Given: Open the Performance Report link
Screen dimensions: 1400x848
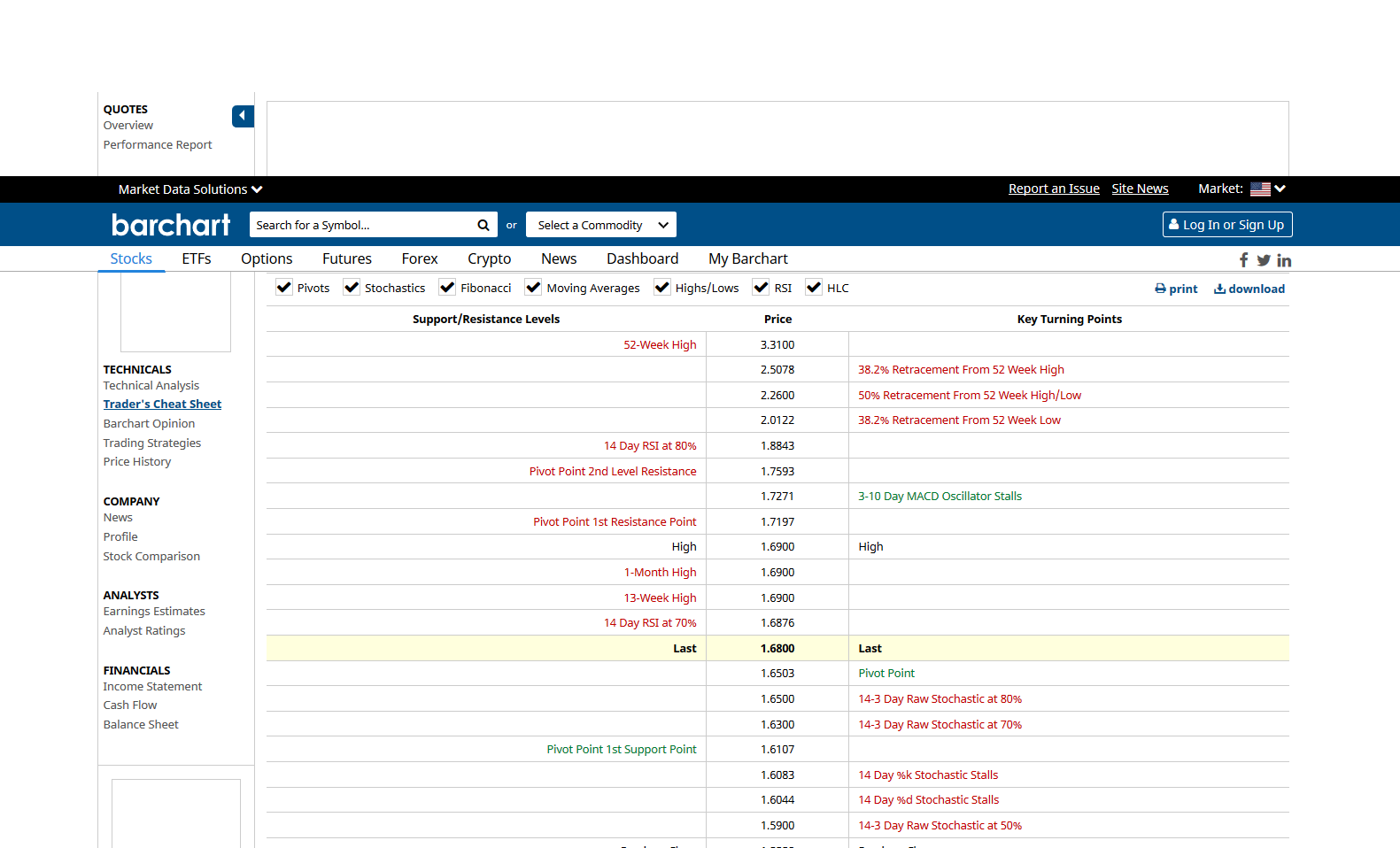Looking at the screenshot, I should pyautogui.click(x=158, y=145).
